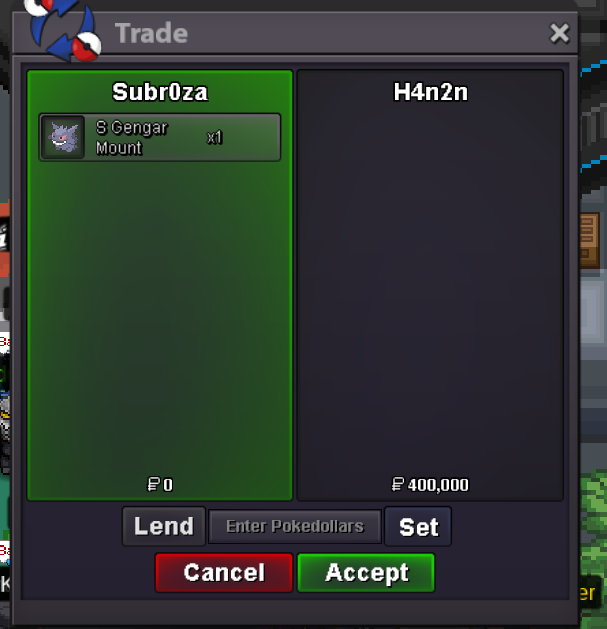Click the Set button
The width and height of the screenshot is (607, 629).
[x=418, y=527]
